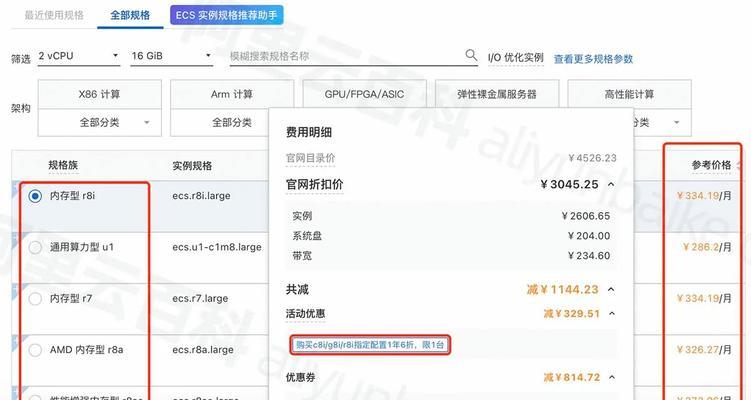Click the ¥4526.23 catalog price
Viewport: 751px width, 400px height.
tap(592, 158)
